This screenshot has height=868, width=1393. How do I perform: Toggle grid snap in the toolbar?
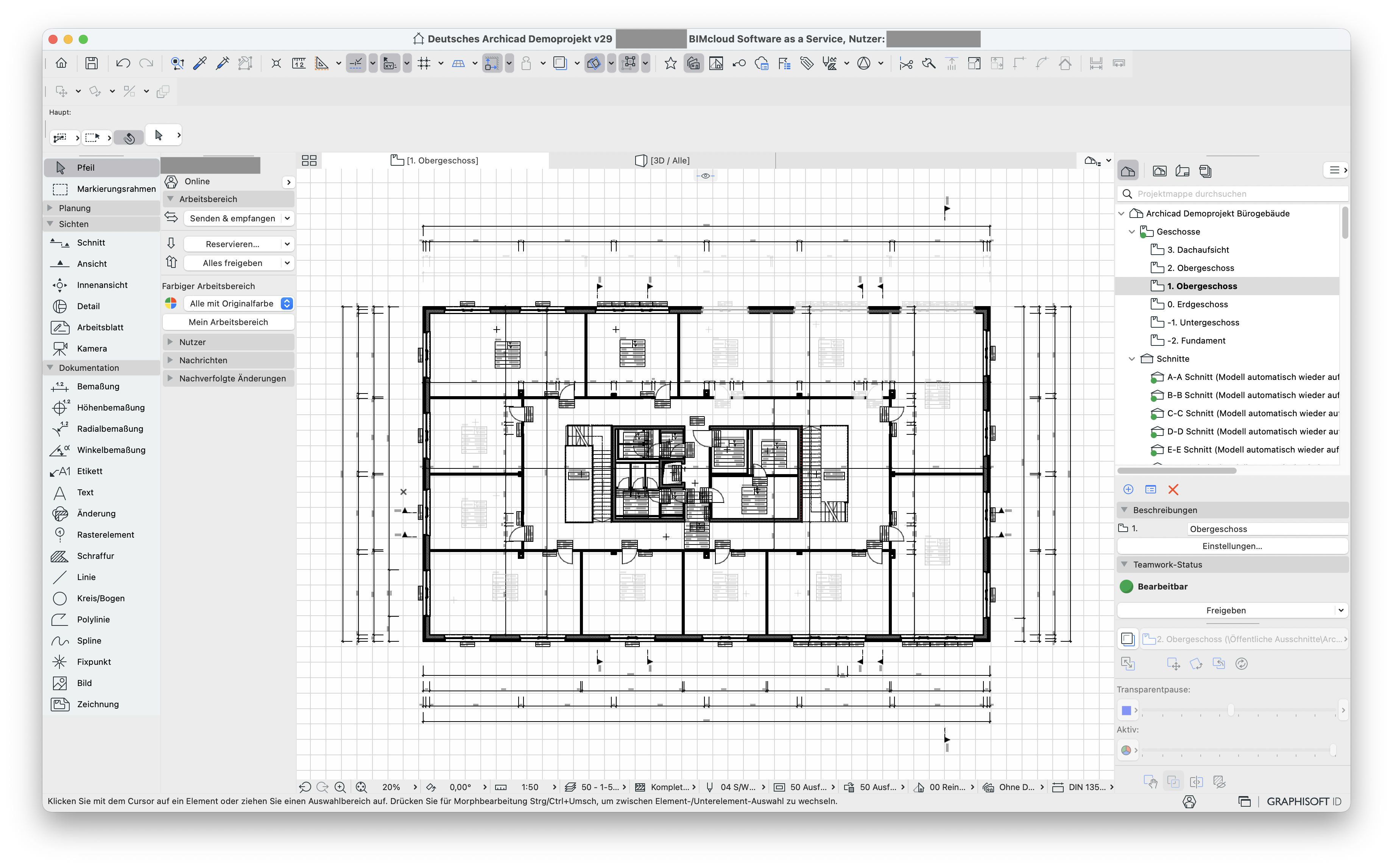(424, 63)
